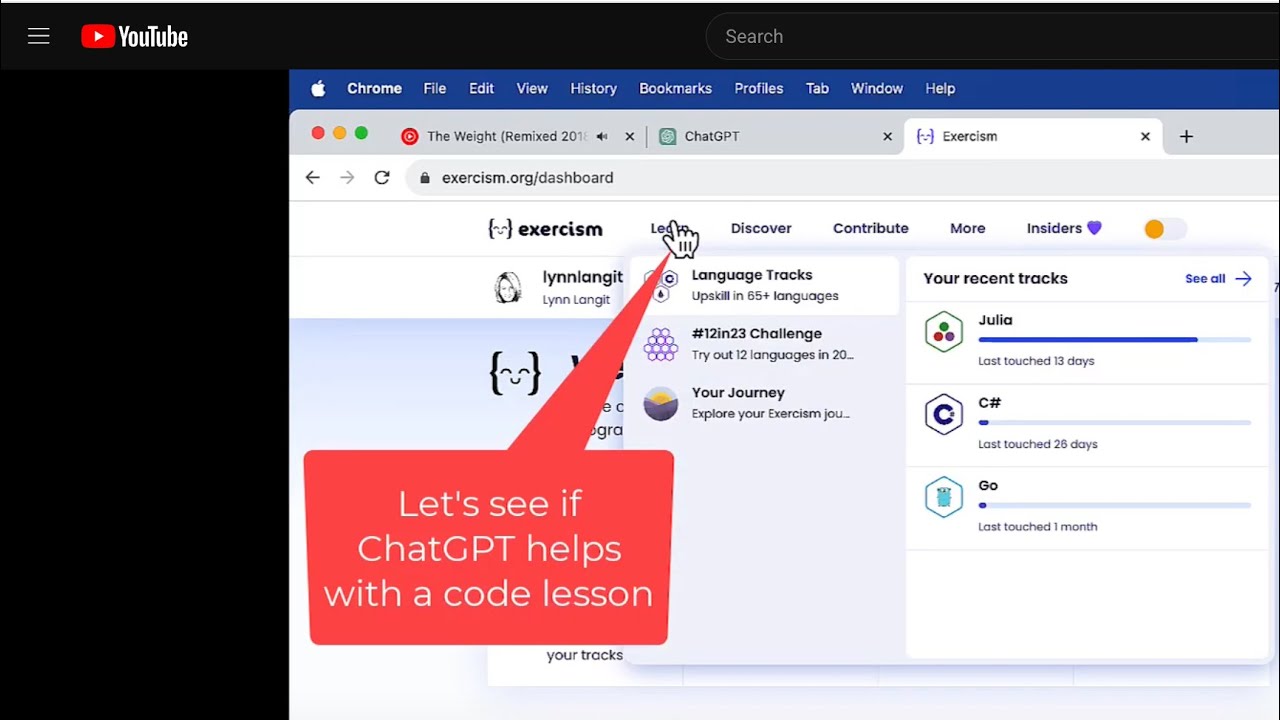Open Insiders with purple heart

point(1064,228)
